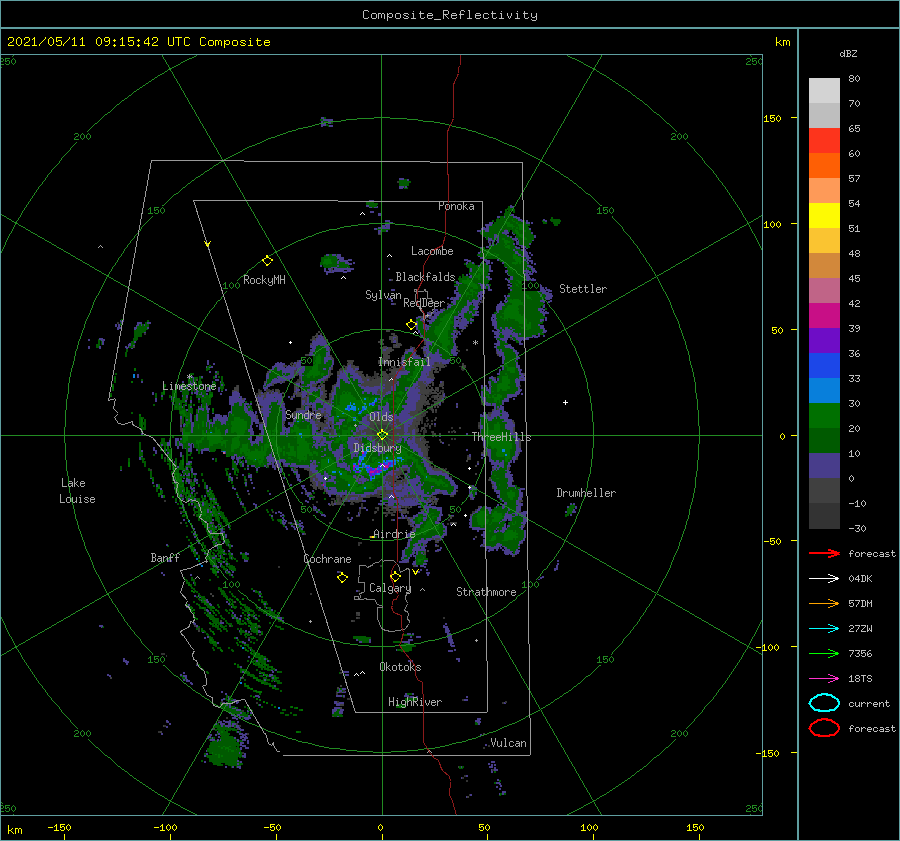Viewport: 900px width, 841px height.
Task: Click the Ponoka town label
Action: [456, 206]
